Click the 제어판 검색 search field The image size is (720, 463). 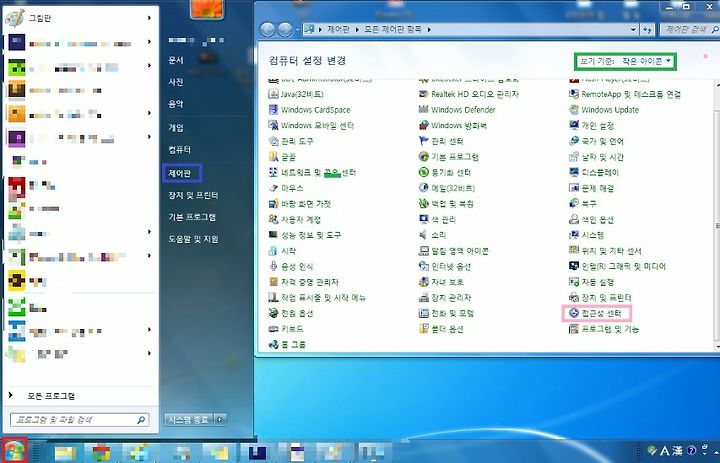click(x=690, y=29)
